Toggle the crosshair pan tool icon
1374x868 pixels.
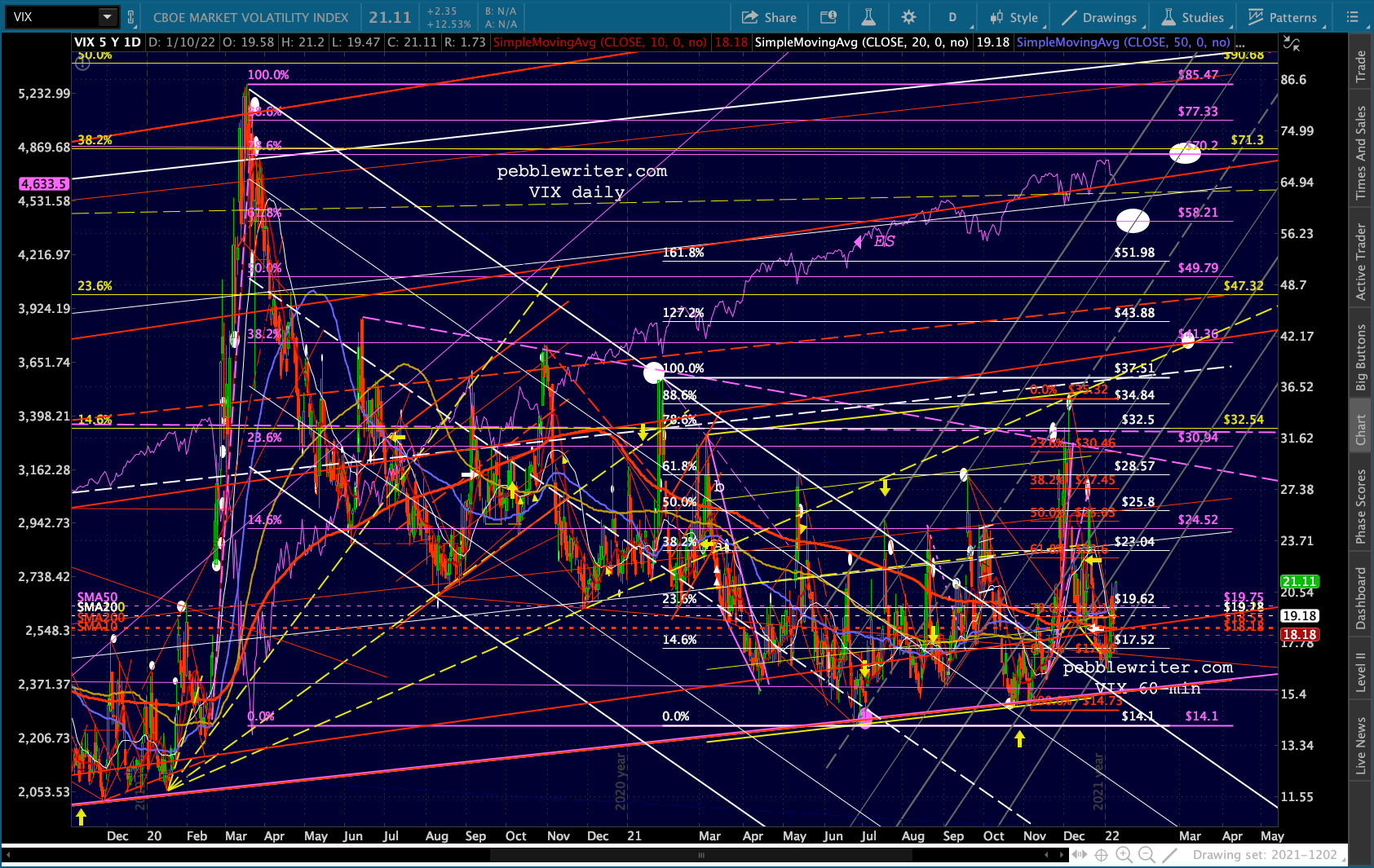click(1101, 854)
